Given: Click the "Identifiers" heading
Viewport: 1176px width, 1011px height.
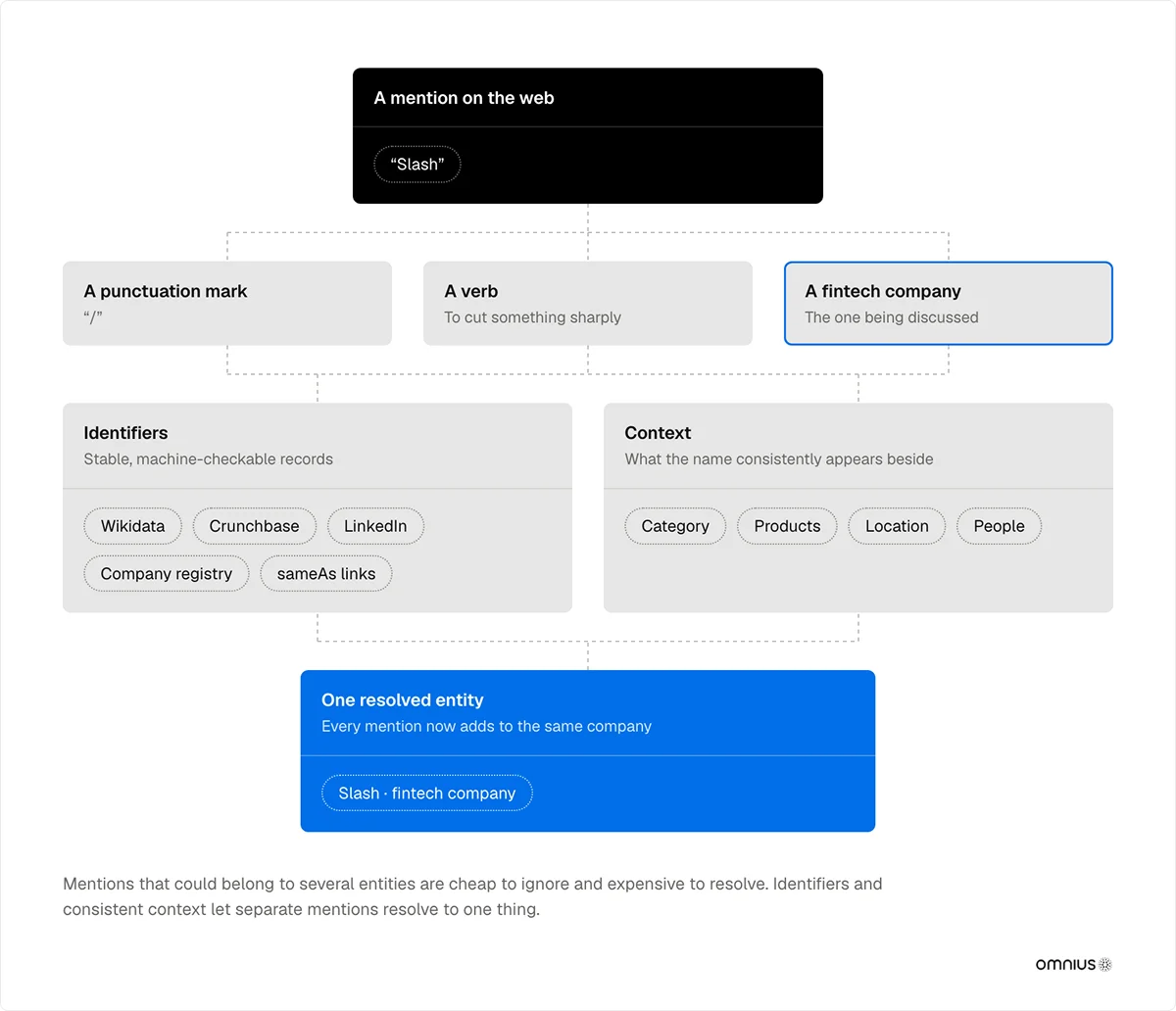Looking at the screenshot, I should click(x=125, y=433).
